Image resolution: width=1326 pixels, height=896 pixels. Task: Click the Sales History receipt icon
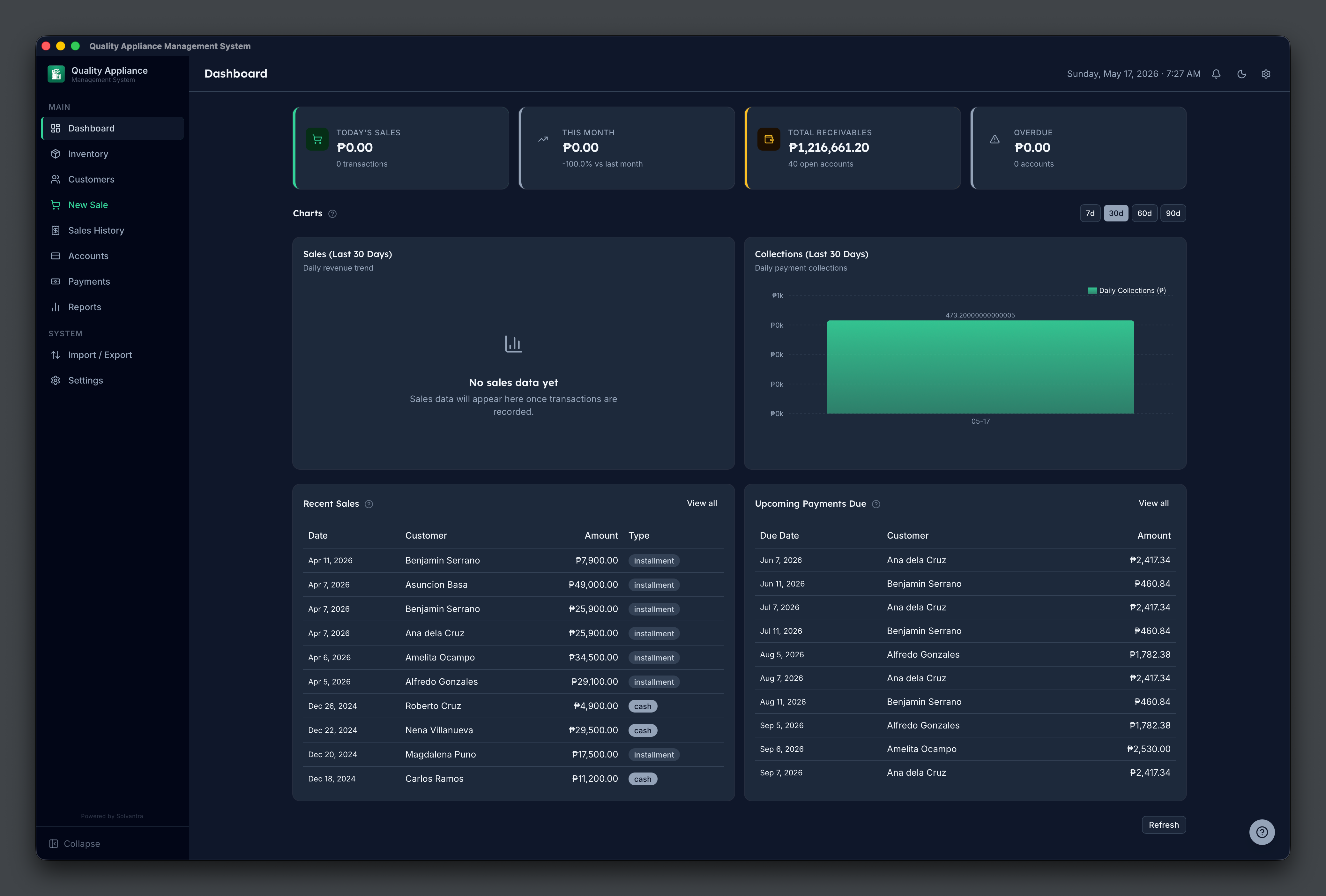click(55, 231)
